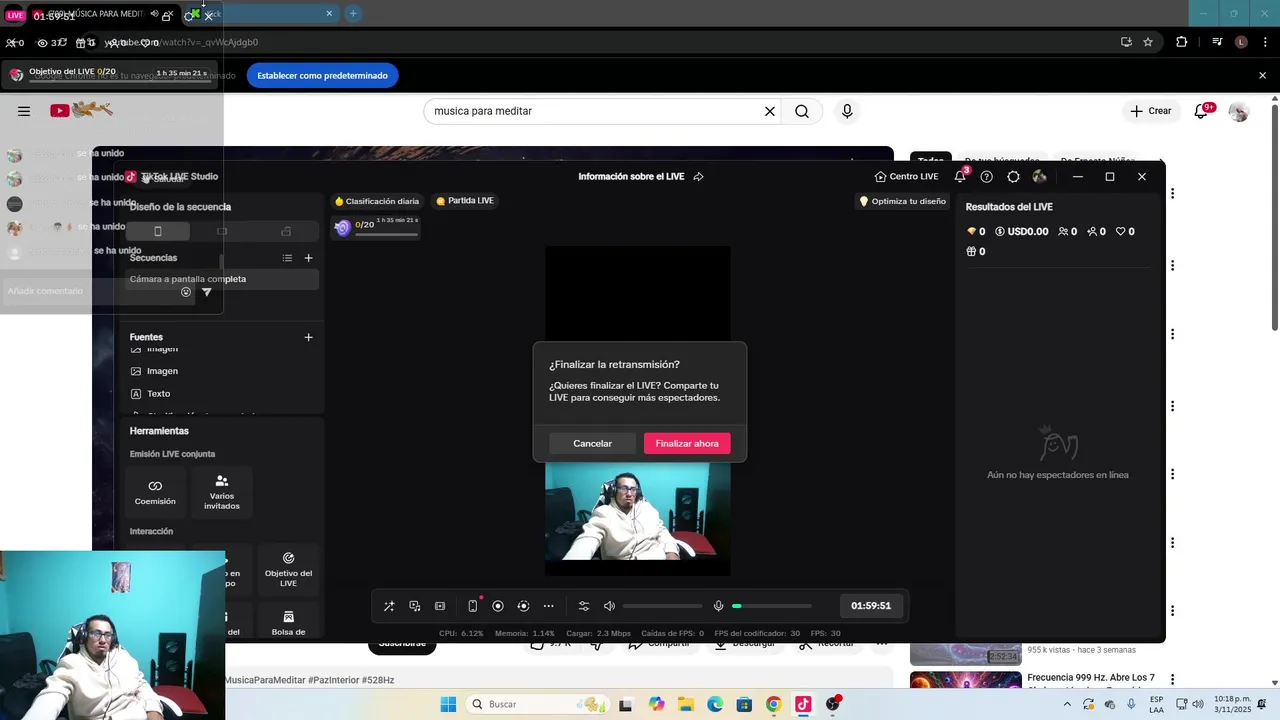Viewport: 1280px width, 720px height.
Task: Click the YouTube search magnifier button
Action: pos(802,111)
